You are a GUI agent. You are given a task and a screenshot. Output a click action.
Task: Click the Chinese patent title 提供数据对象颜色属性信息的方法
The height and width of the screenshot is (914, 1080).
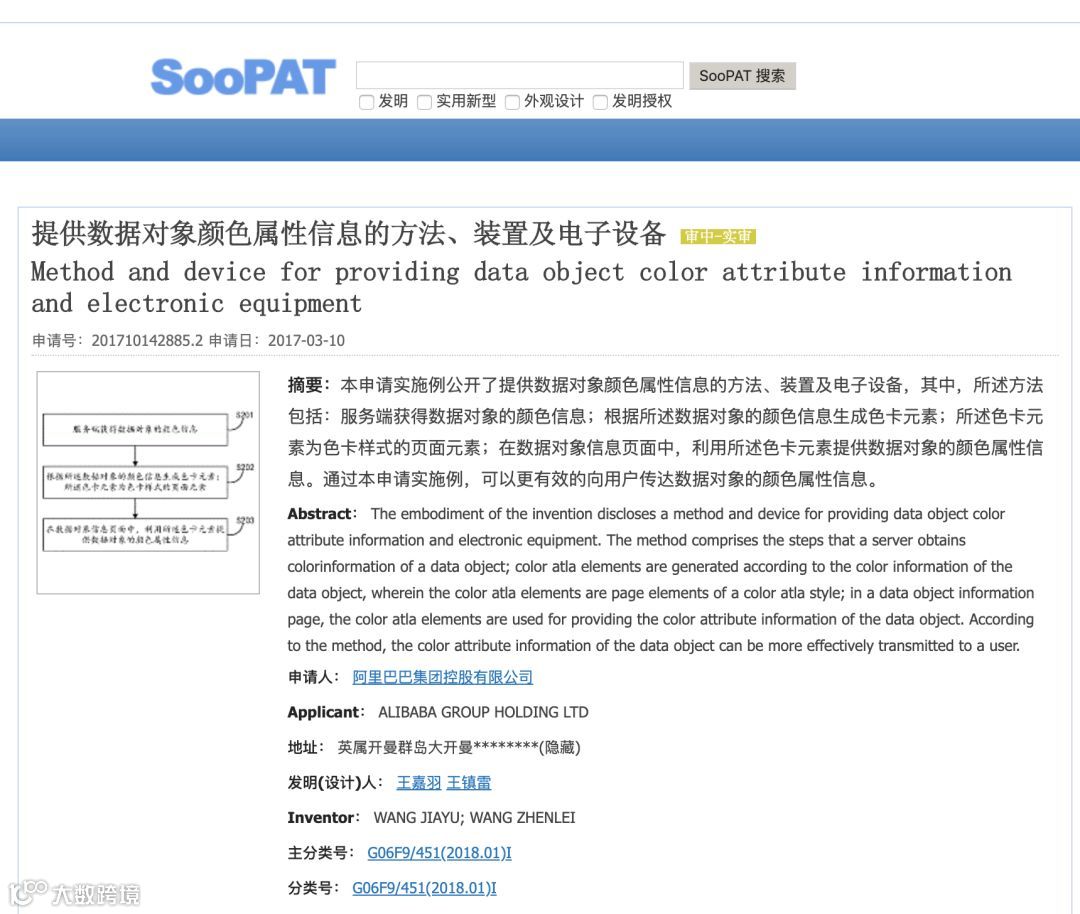tap(239, 233)
